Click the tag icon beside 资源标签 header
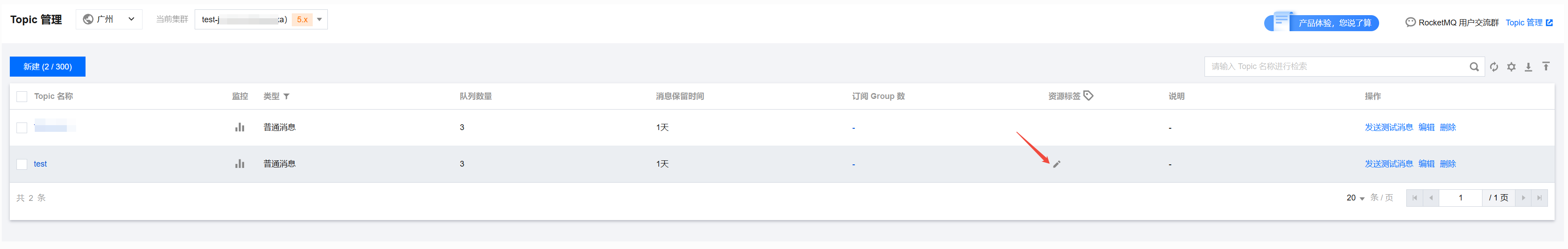Viewport: 1568px width, 249px height. pyautogui.click(x=1088, y=96)
